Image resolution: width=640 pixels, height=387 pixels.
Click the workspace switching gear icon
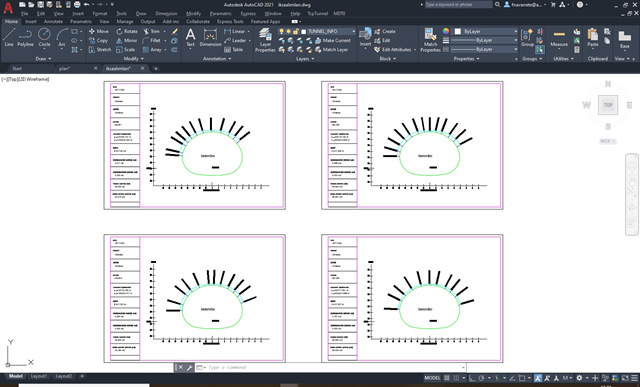click(579, 378)
